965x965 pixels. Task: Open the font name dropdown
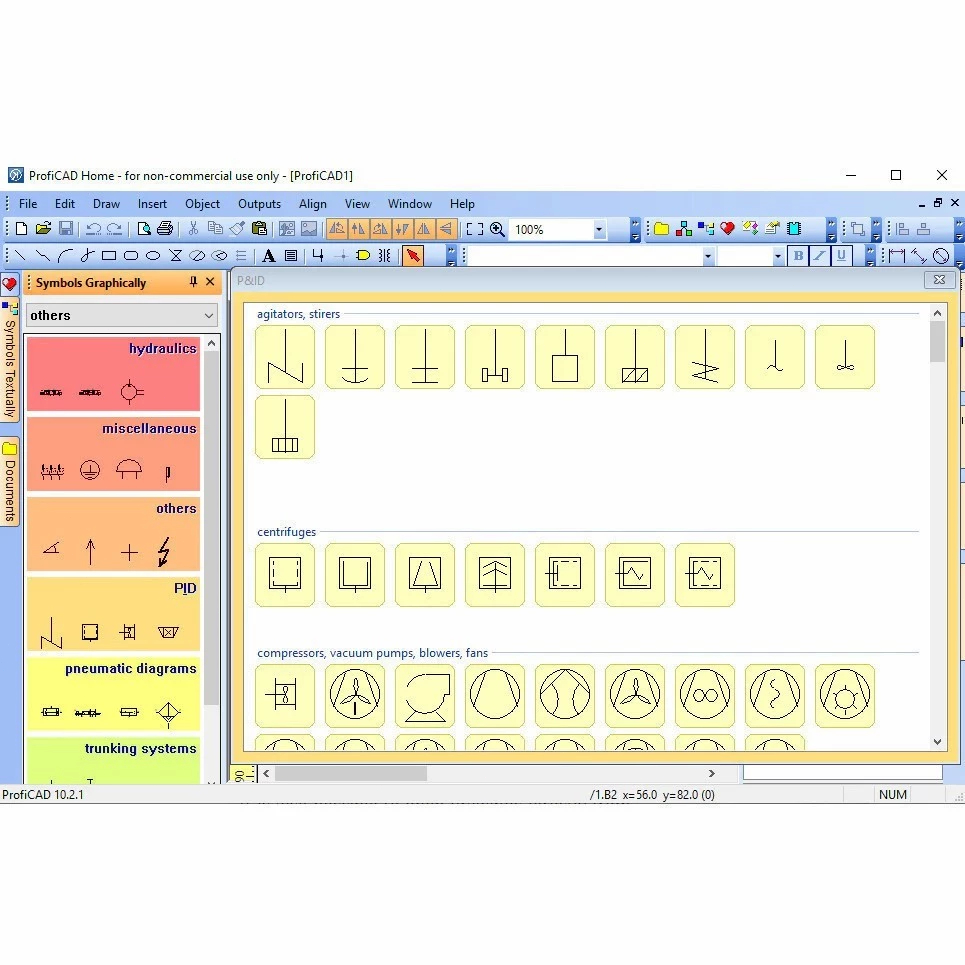(708, 255)
